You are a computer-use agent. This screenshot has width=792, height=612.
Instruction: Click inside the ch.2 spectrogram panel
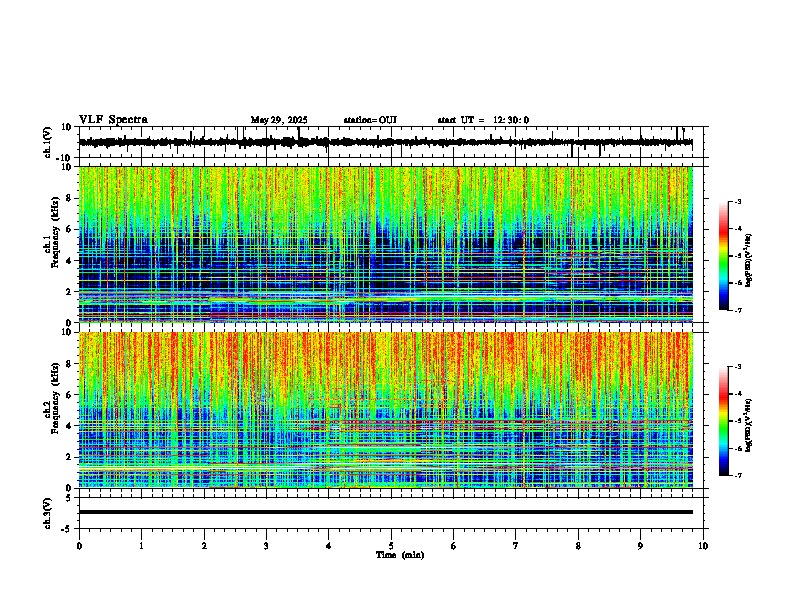(x=386, y=410)
